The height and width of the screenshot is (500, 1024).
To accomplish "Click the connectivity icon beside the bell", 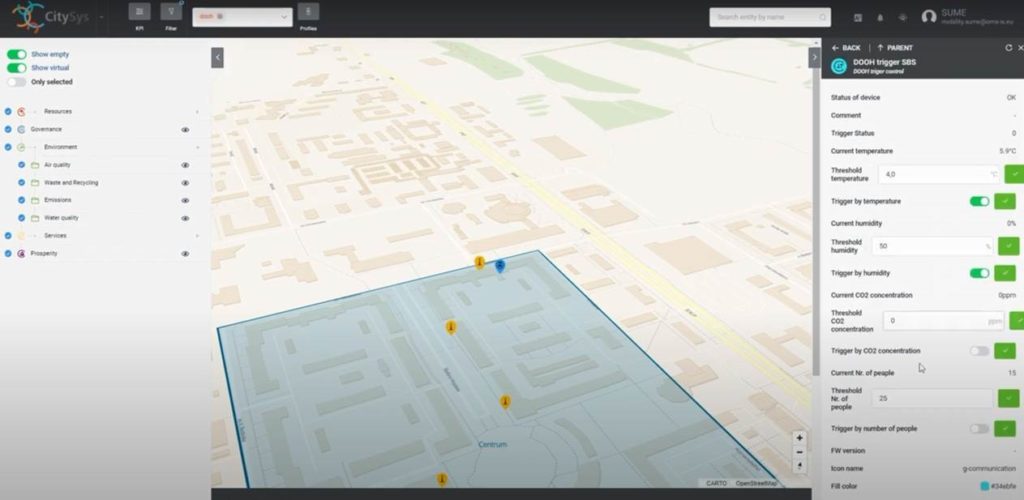I will 903,18.
